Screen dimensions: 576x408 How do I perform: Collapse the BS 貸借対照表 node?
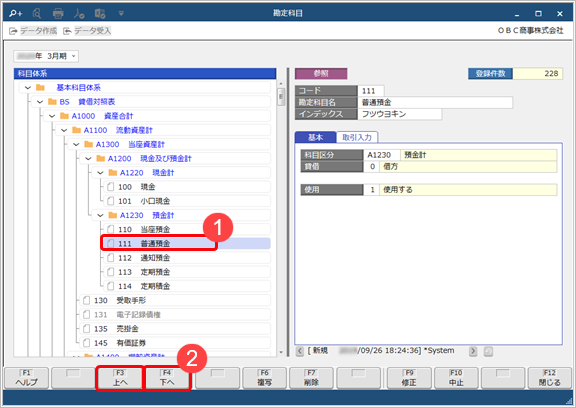pos(40,102)
